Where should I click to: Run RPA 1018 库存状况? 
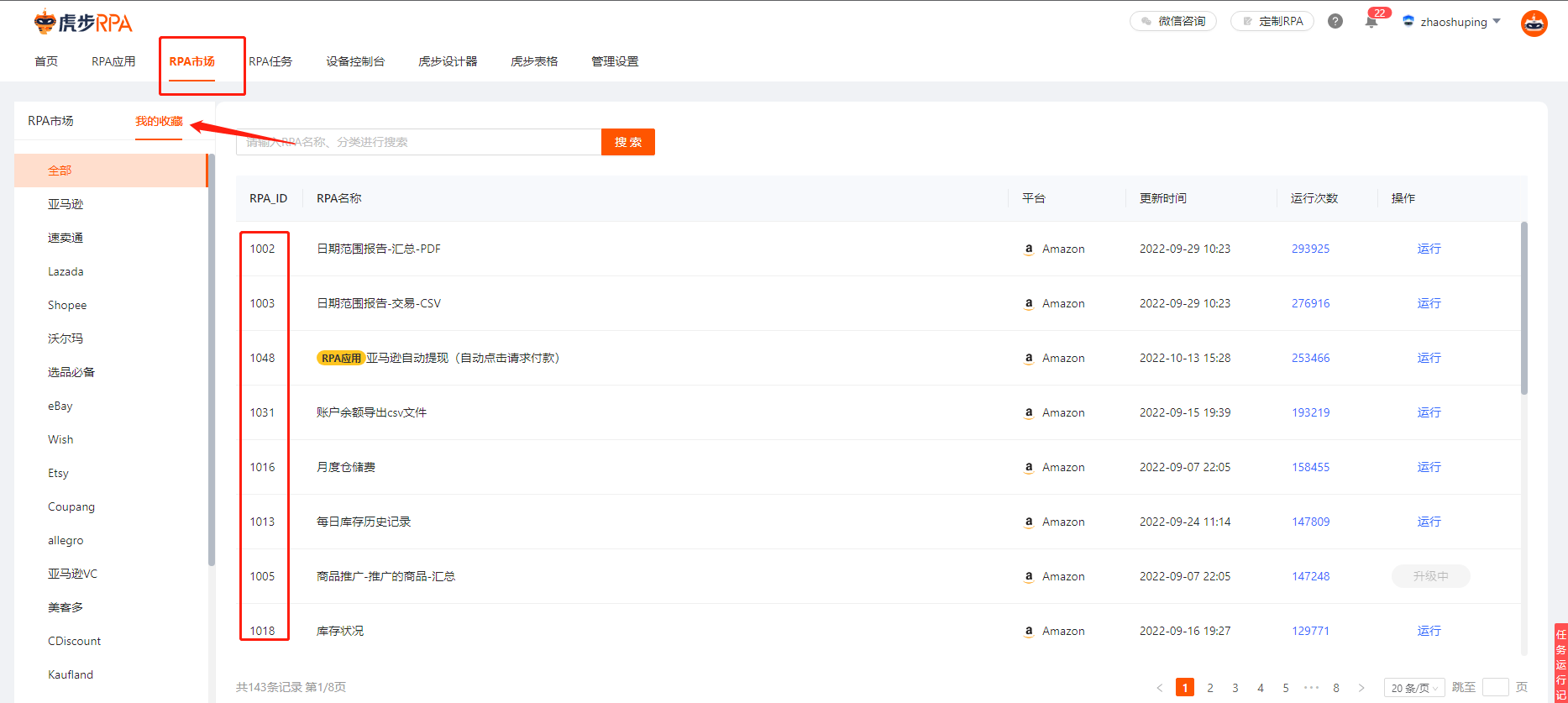[x=1429, y=631]
